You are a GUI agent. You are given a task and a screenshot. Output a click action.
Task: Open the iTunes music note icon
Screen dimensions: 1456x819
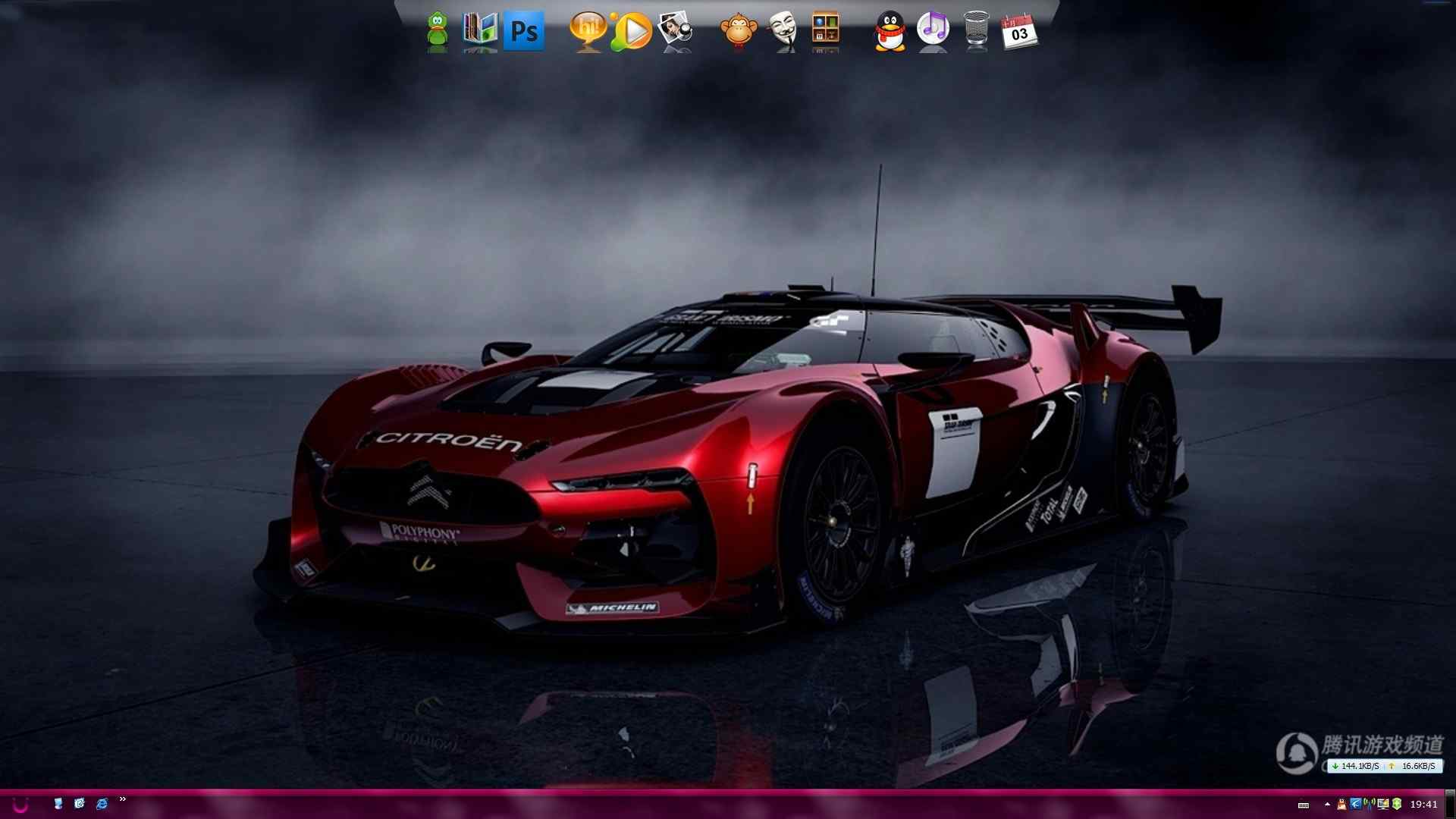(x=933, y=29)
